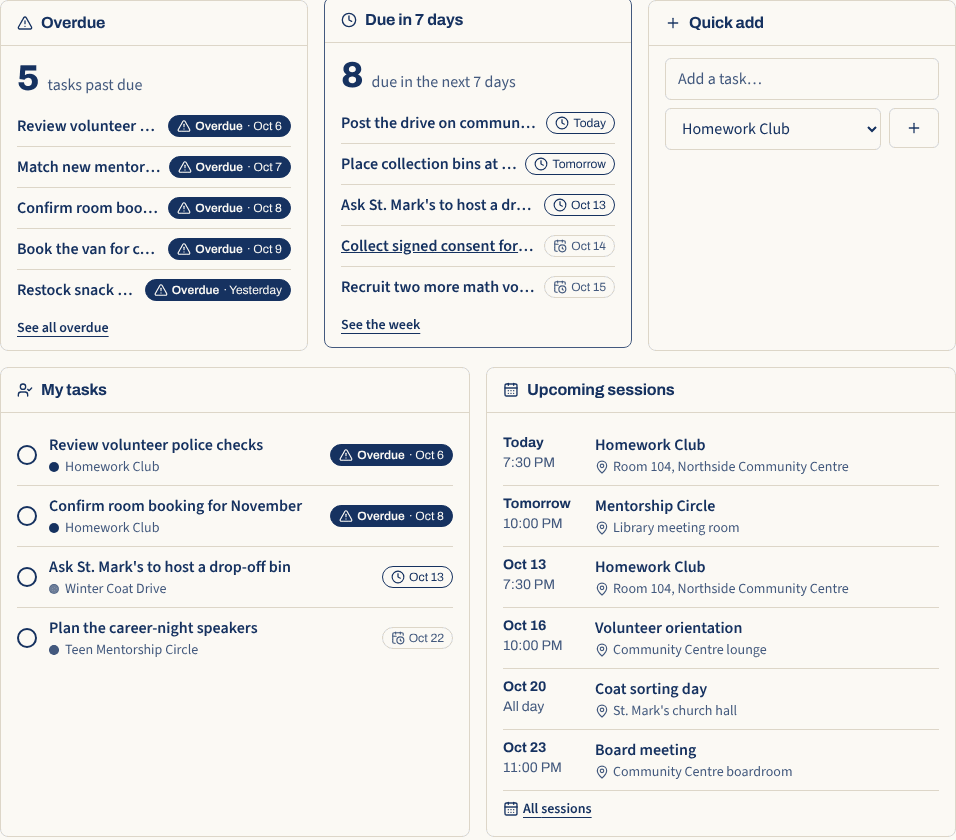956x840 pixels.
Task: Mark Review volunteer police checks as complete
Action: [x=27, y=455]
